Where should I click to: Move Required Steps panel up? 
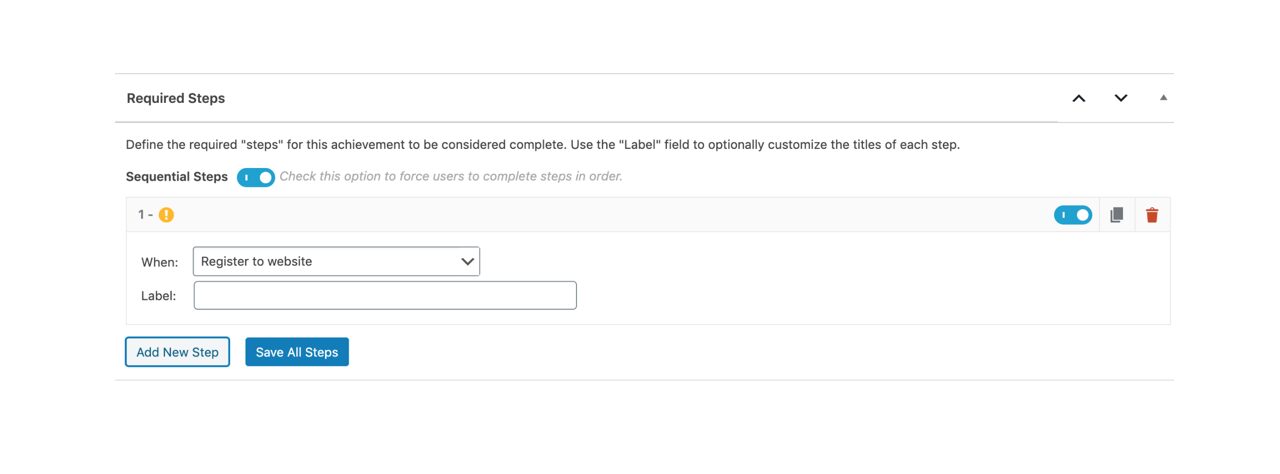[1079, 98]
